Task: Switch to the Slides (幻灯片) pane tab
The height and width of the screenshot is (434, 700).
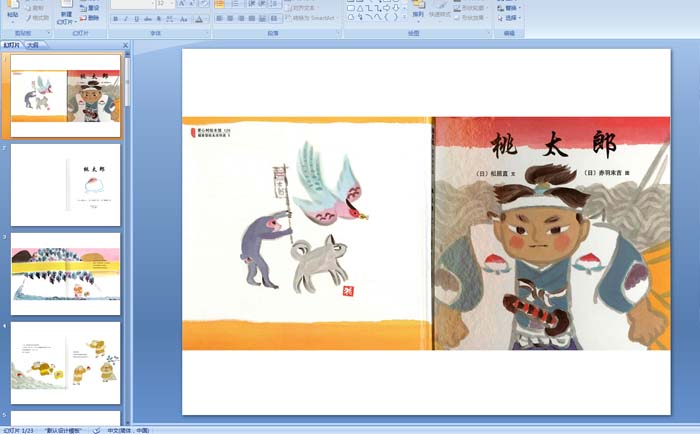Action: [x=11, y=45]
